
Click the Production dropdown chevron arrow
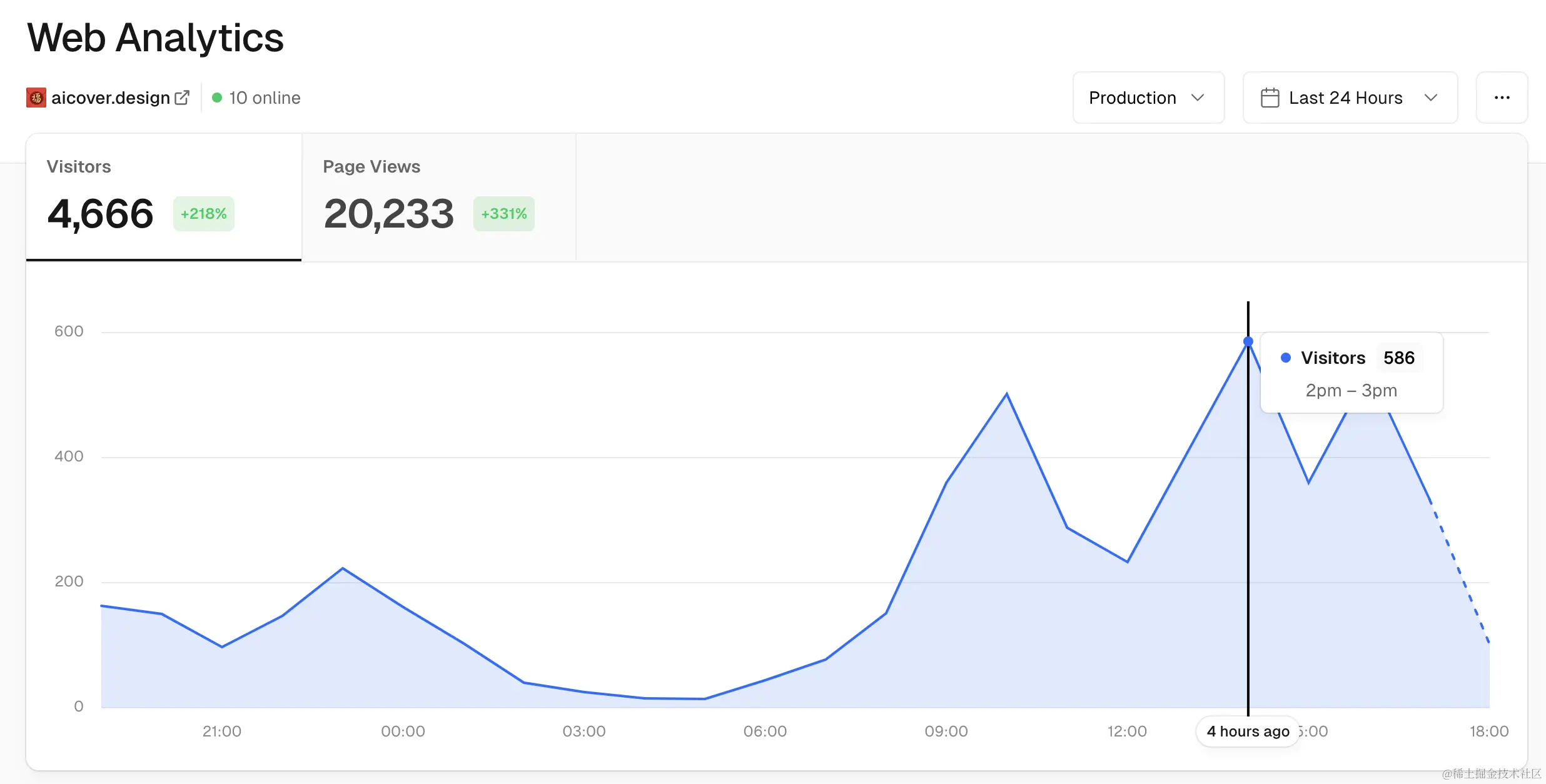pos(1197,98)
